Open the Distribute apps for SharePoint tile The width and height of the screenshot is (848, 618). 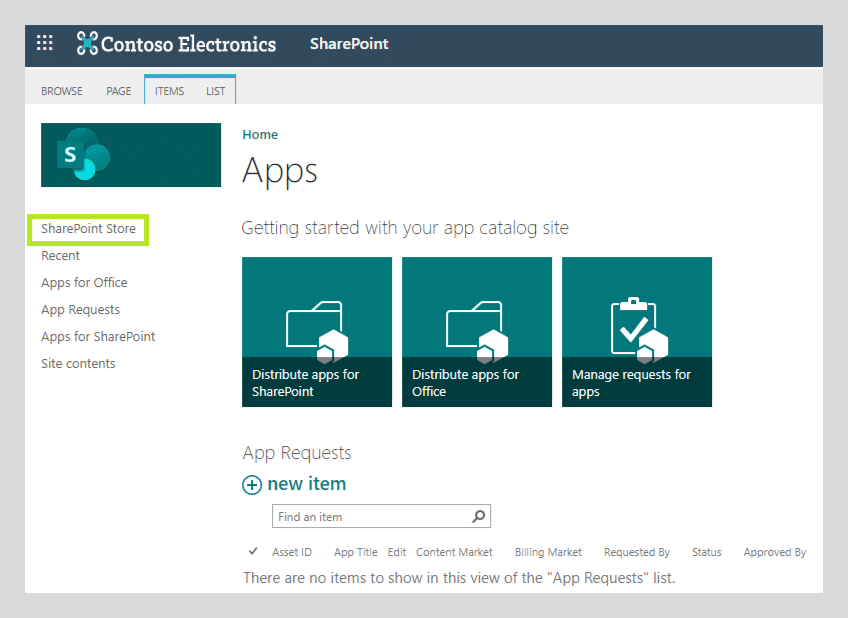pos(317,331)
